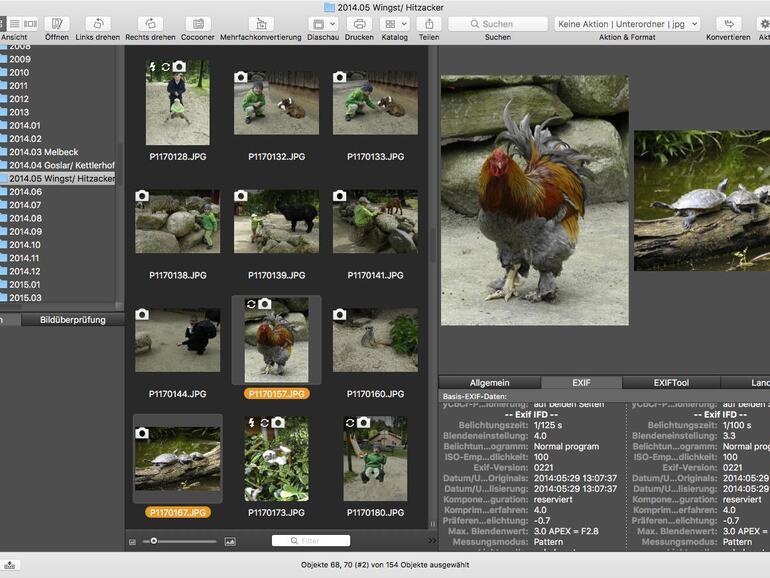Image resolution: width=770 pixels, height=578 pixels.
Task: Click rotation badge on P1170180.JPG thumbnail
Action: 350,422
